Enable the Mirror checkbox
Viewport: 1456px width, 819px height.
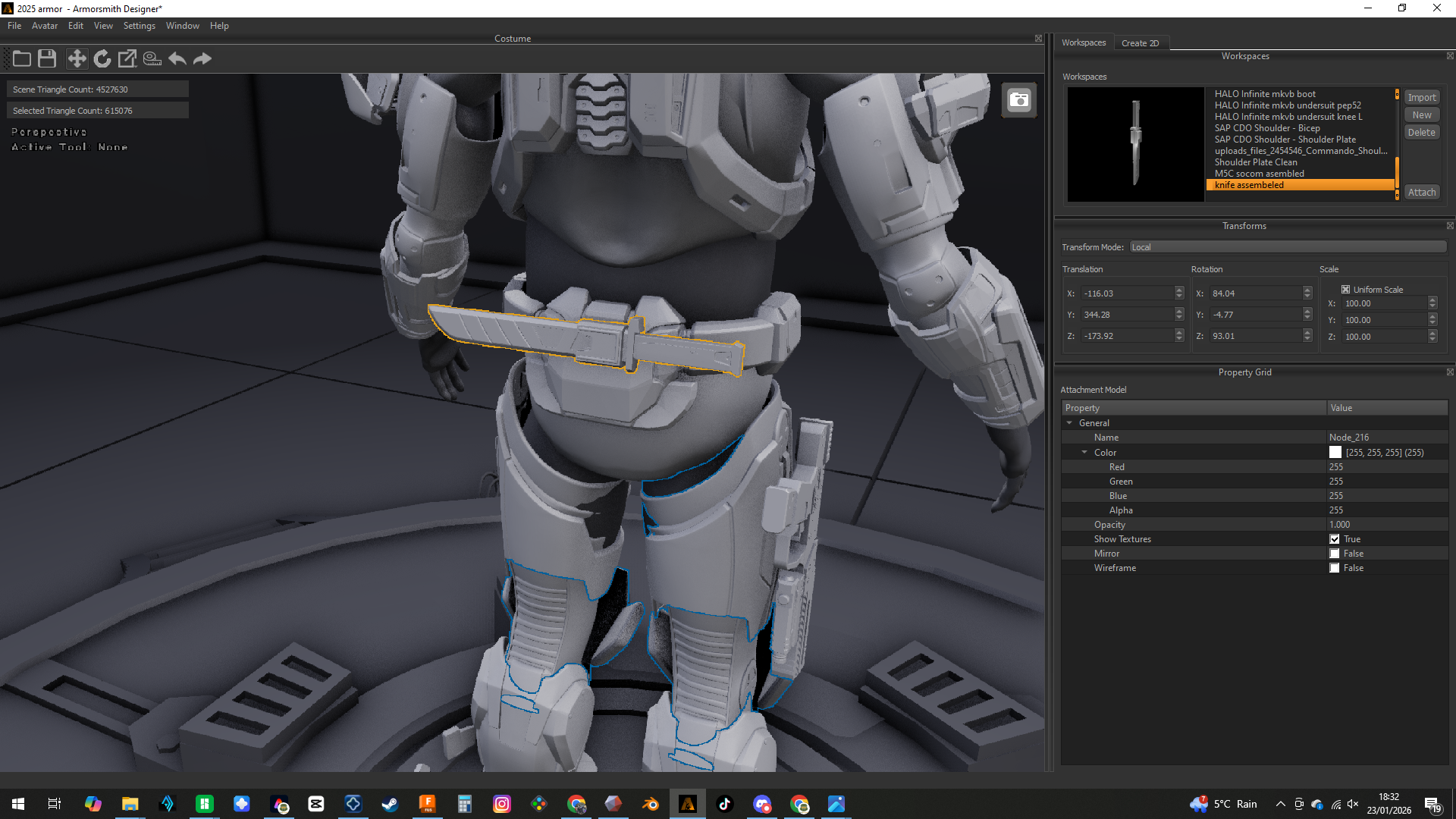1335,553
